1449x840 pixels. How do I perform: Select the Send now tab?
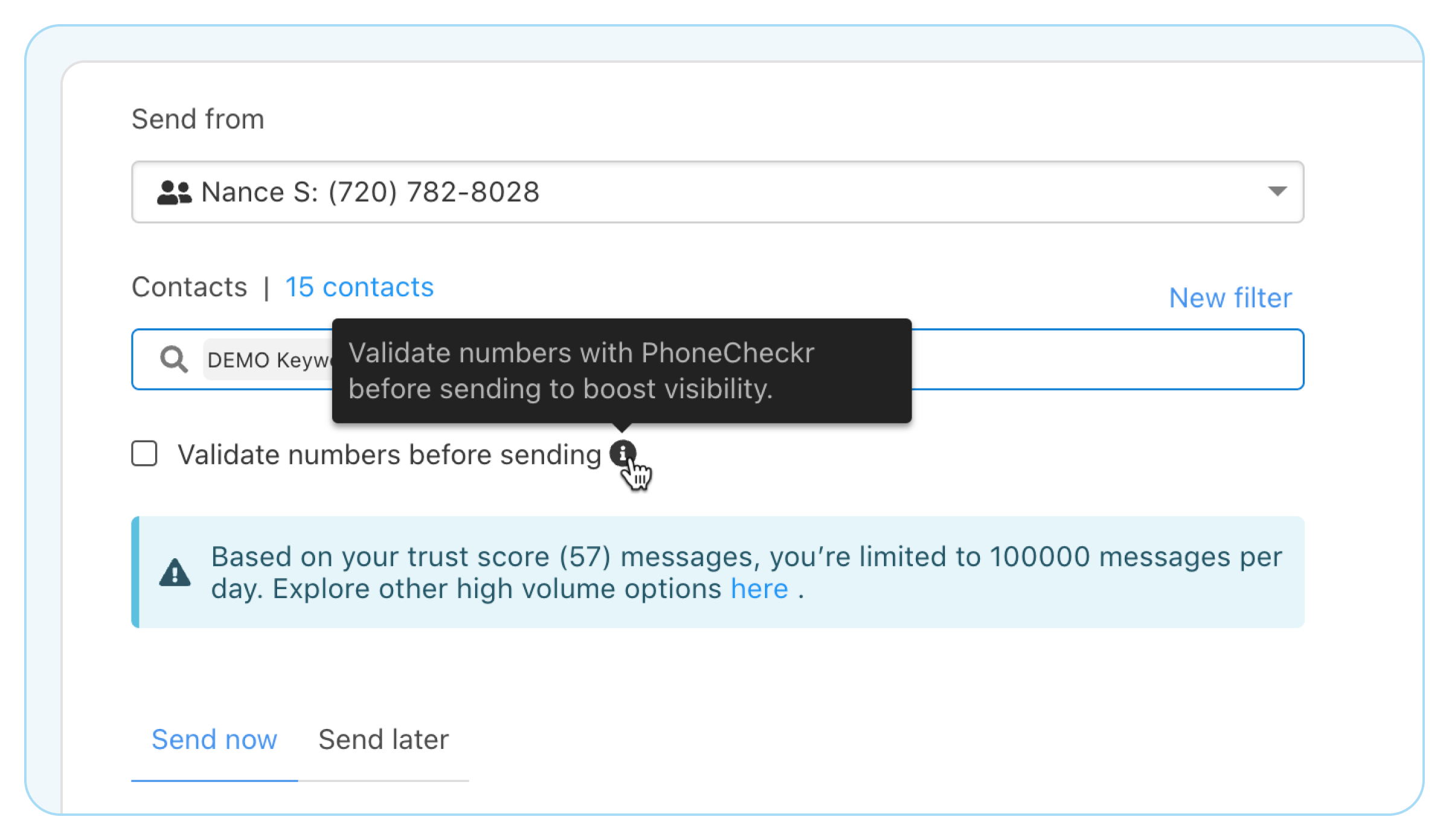tap(215, 739)
